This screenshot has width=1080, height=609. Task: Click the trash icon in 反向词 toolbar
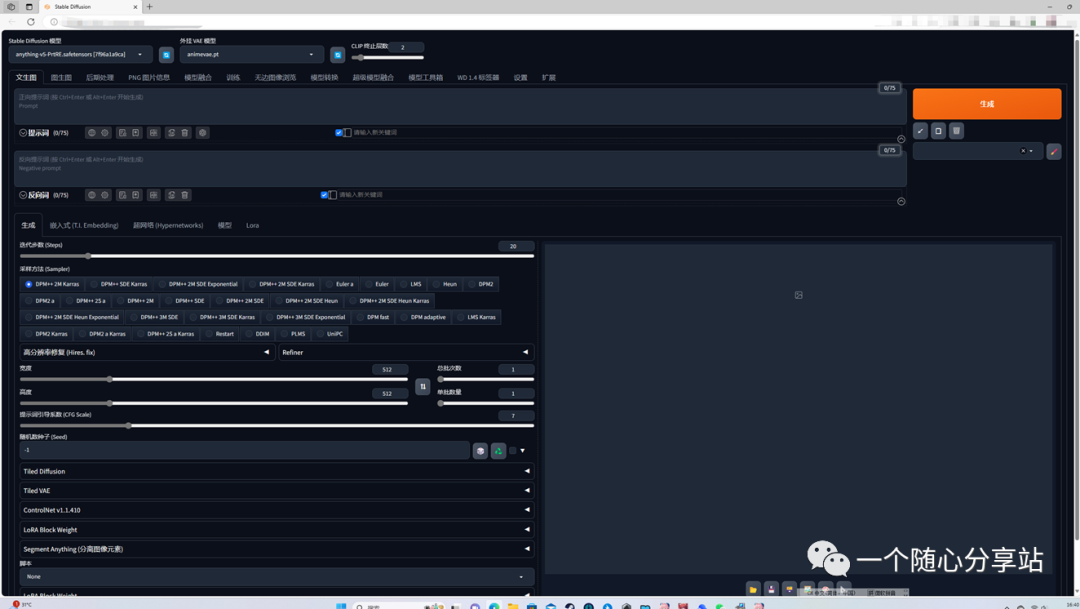185,195
